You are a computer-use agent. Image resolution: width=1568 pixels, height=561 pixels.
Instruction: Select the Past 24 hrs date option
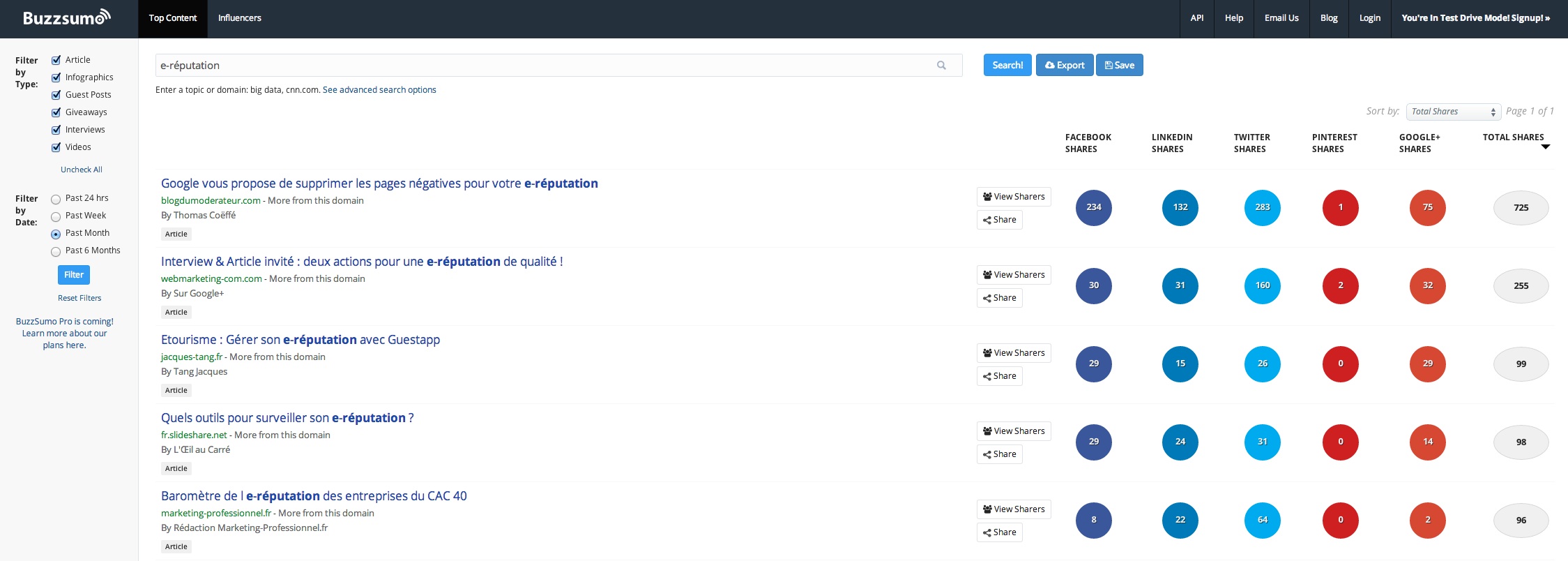coord(56,199)
